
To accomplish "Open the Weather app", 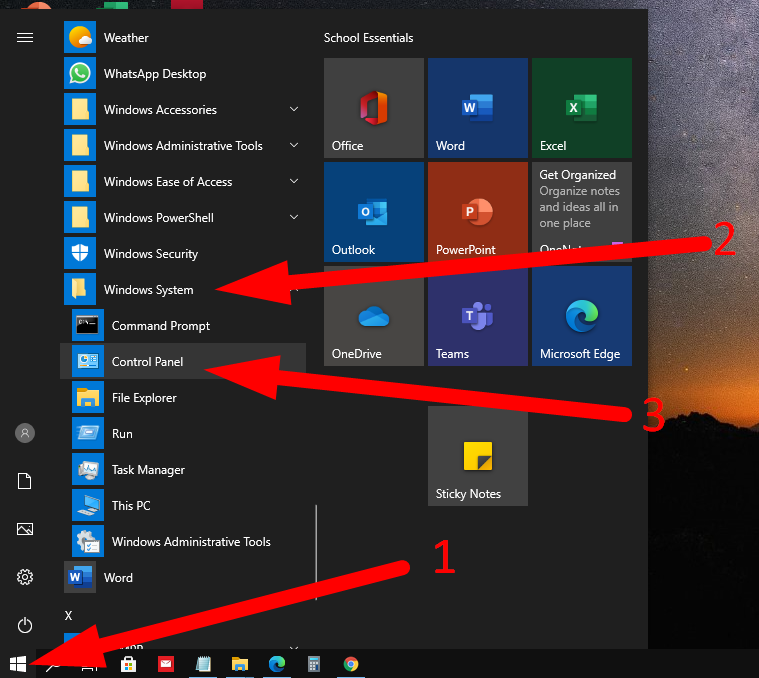I will pyautogui.click(x=184, y=37).
